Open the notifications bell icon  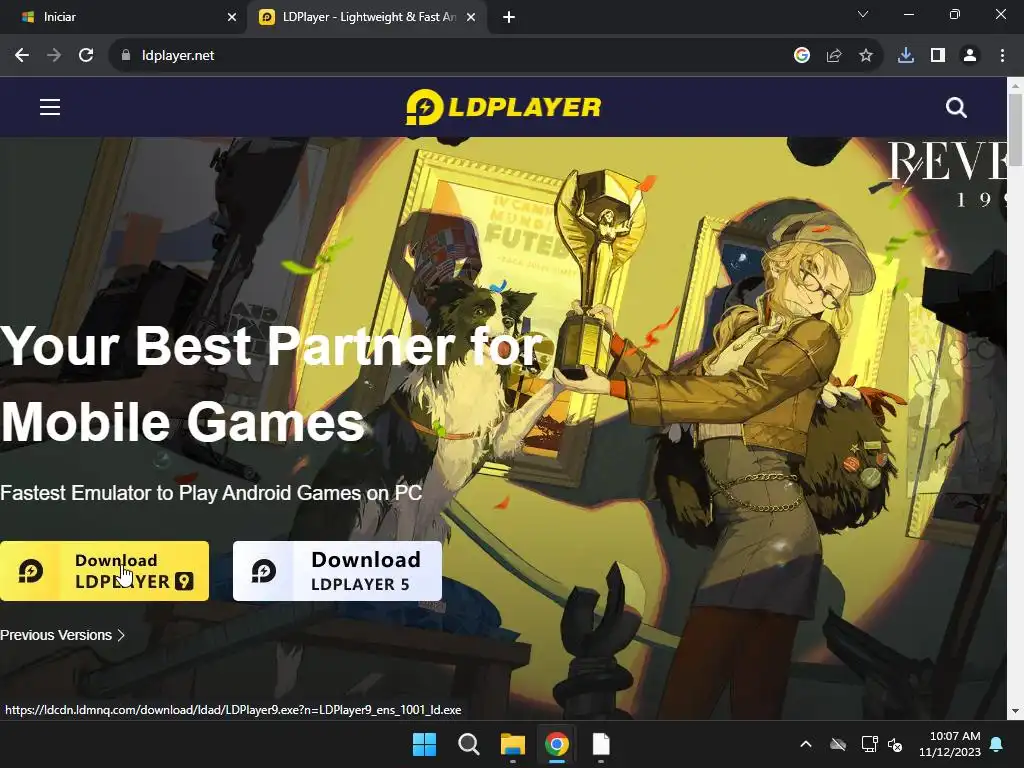997,744
